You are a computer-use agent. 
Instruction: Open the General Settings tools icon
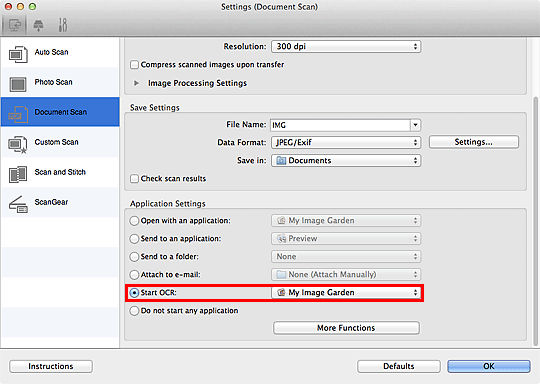63,25
